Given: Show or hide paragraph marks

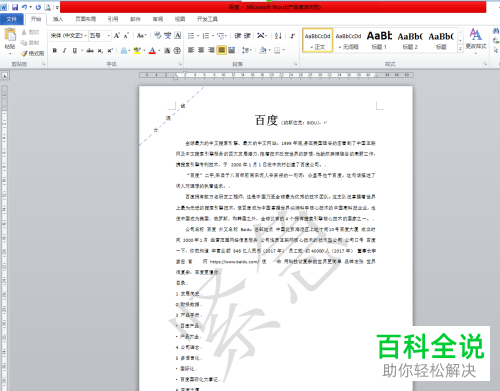Looking at the screenshot, I should 292,36.
